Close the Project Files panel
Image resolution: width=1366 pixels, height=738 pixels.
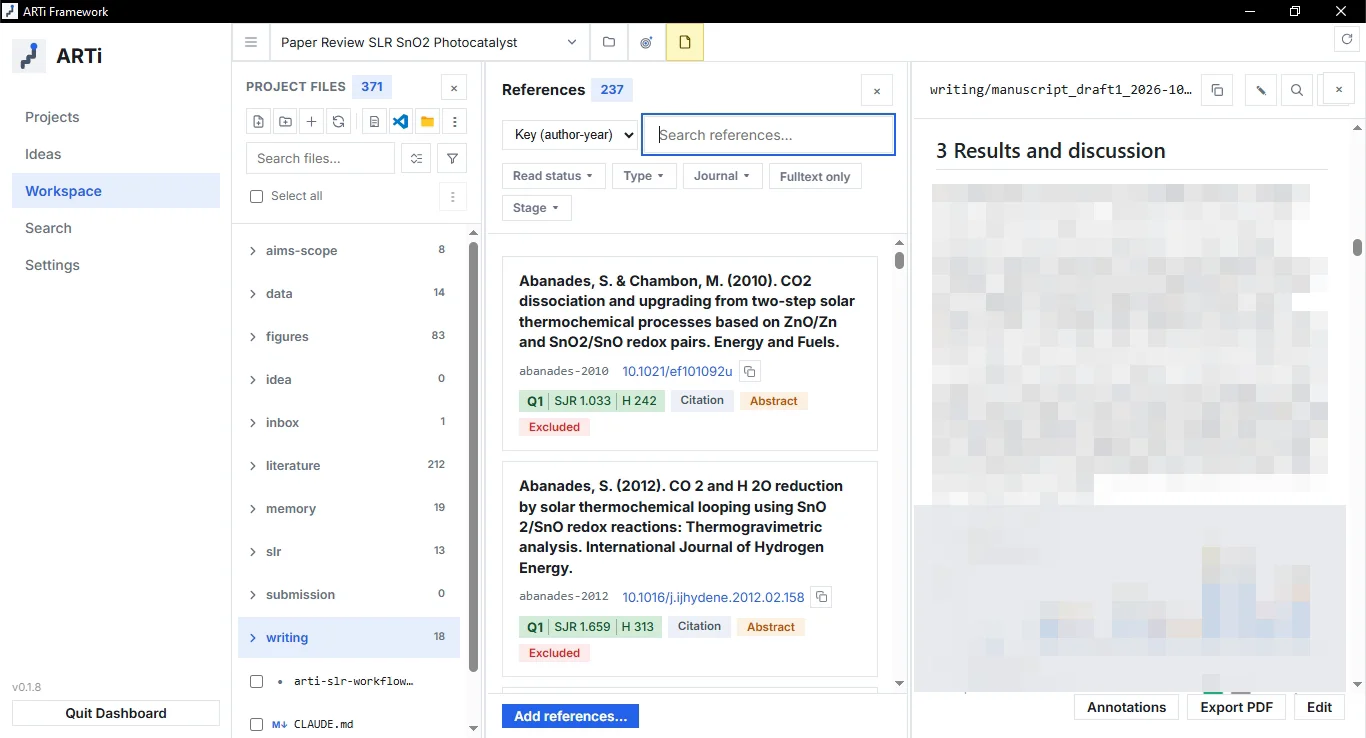tap(453, 88)
